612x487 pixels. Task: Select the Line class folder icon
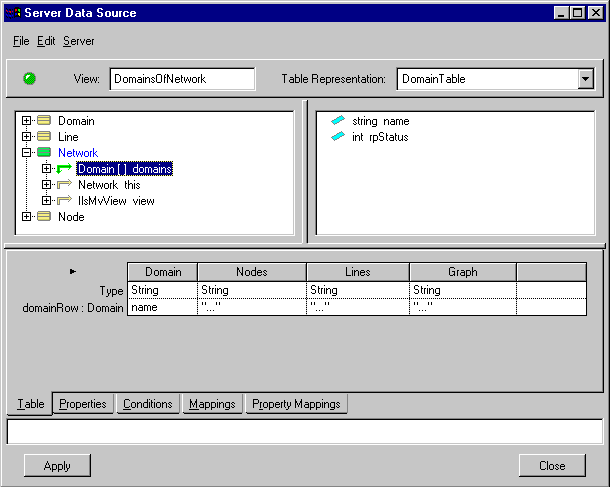coord(44,137)
